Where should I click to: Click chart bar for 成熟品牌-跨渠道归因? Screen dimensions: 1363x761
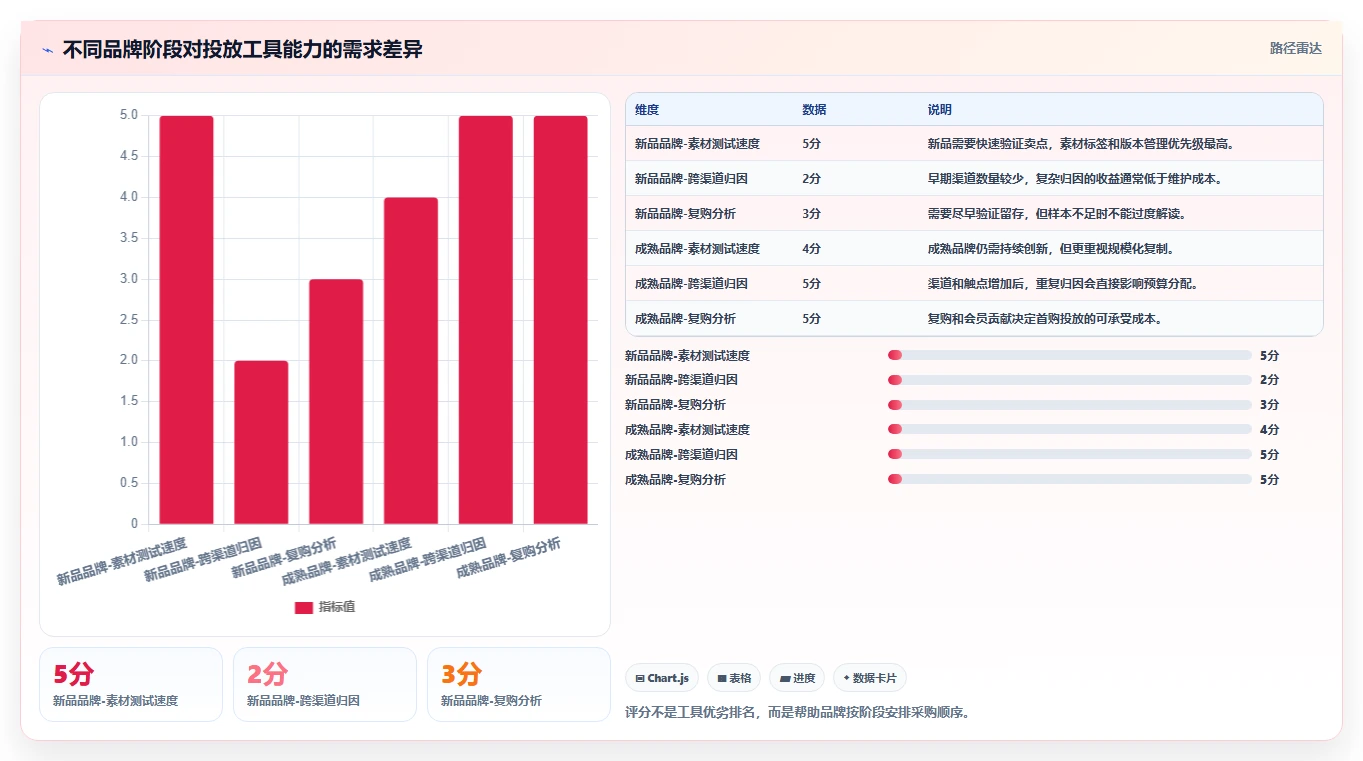pos(486,320)
